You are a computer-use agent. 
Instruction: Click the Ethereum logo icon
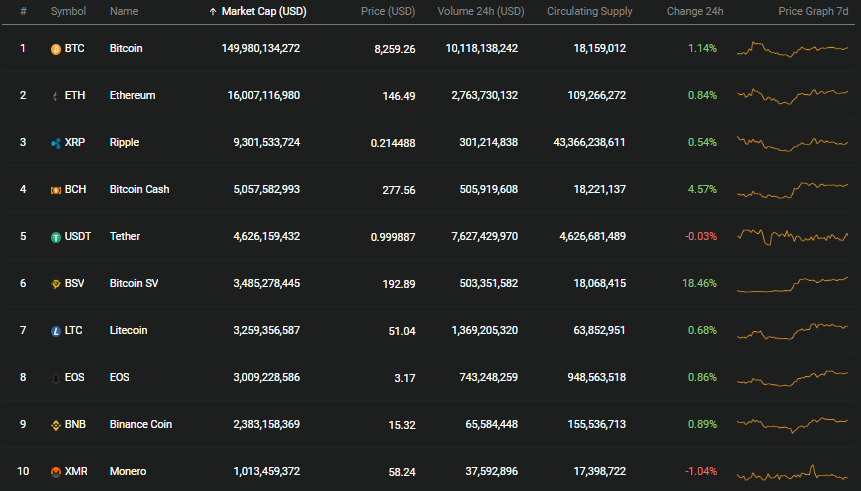[x=55, y=96]
